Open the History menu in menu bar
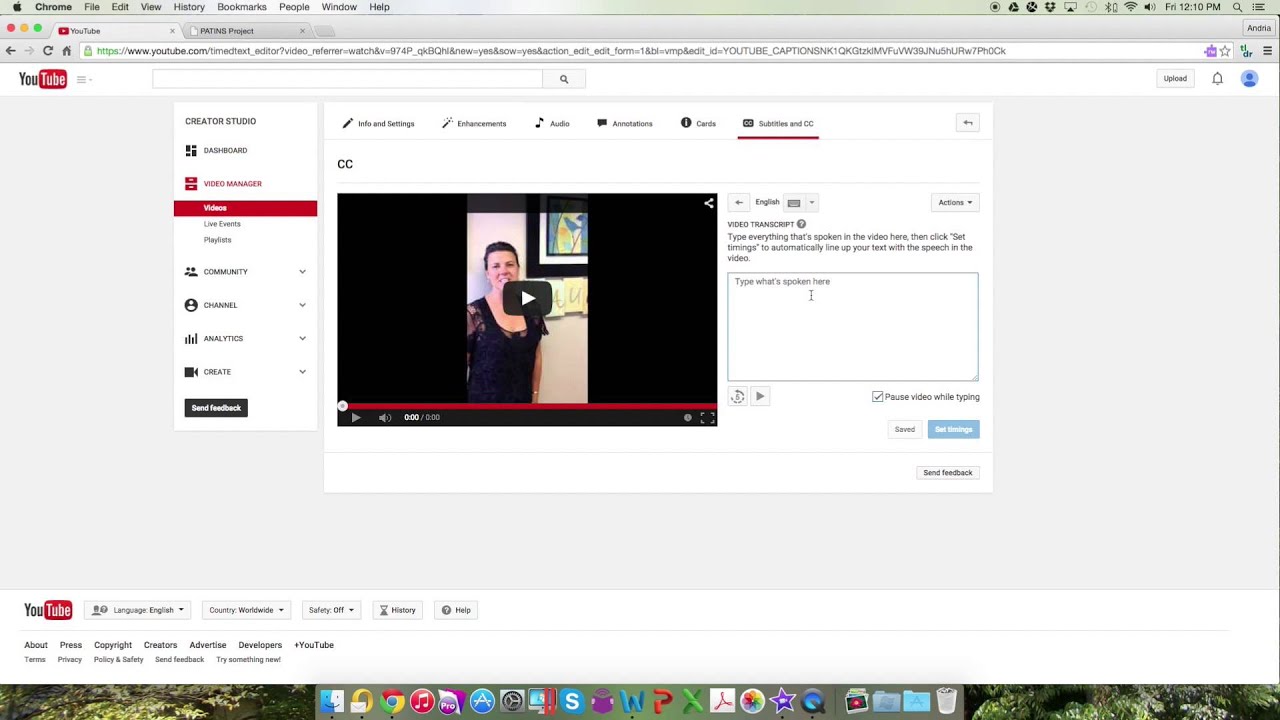The height and width of the screenshot is (720, 1280). (189, 7)
